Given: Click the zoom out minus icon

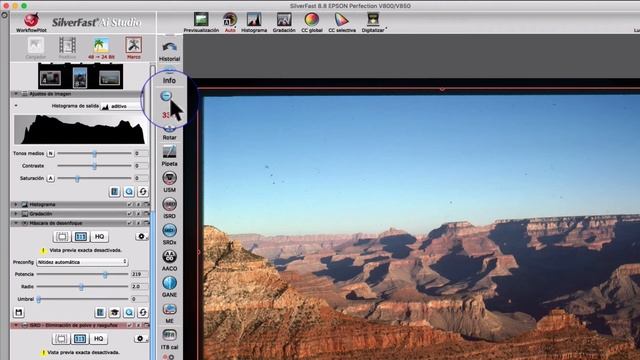Looking at the screenshot, I should 166,96.
